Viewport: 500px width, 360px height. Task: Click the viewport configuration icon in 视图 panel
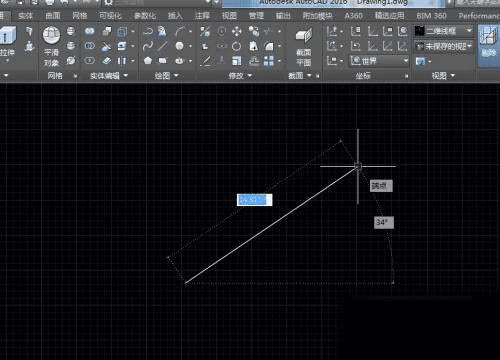tap(421, 61)
